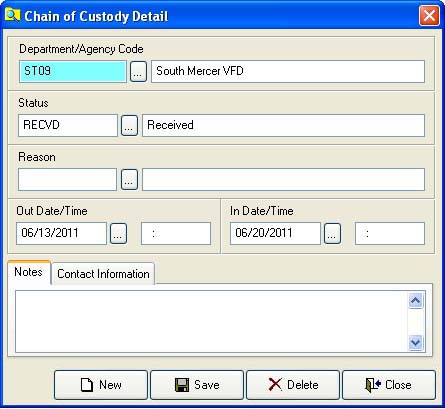Select the Notes tab
This screenshot has height=409, width=445.
29,272
